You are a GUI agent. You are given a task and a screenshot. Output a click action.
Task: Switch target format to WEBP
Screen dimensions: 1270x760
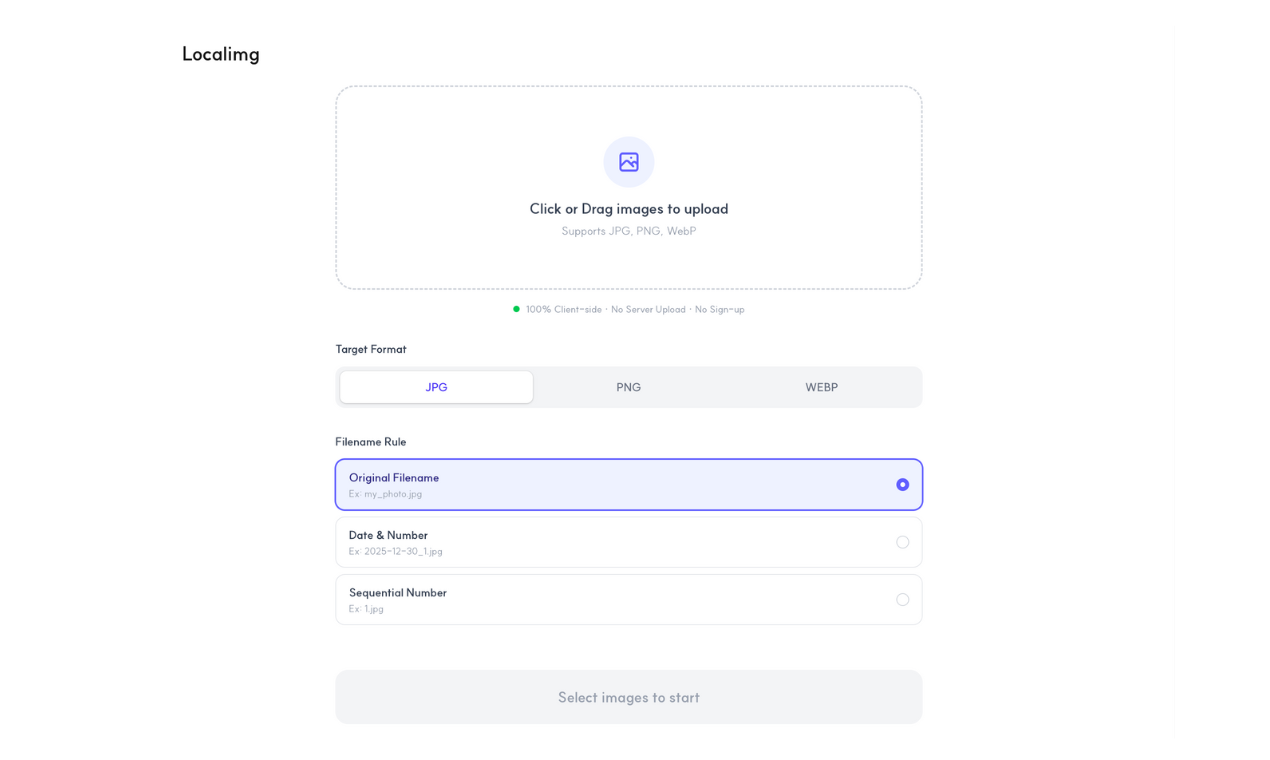point(821,387)
